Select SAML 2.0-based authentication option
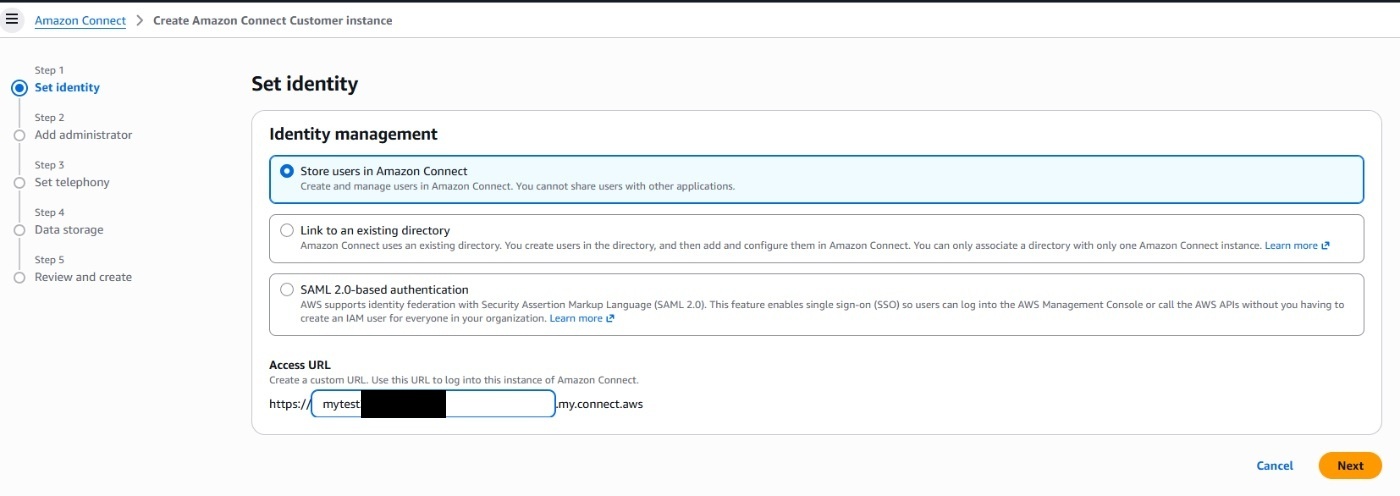Viewport: 1400px width, 496px height. coord(287,289)
